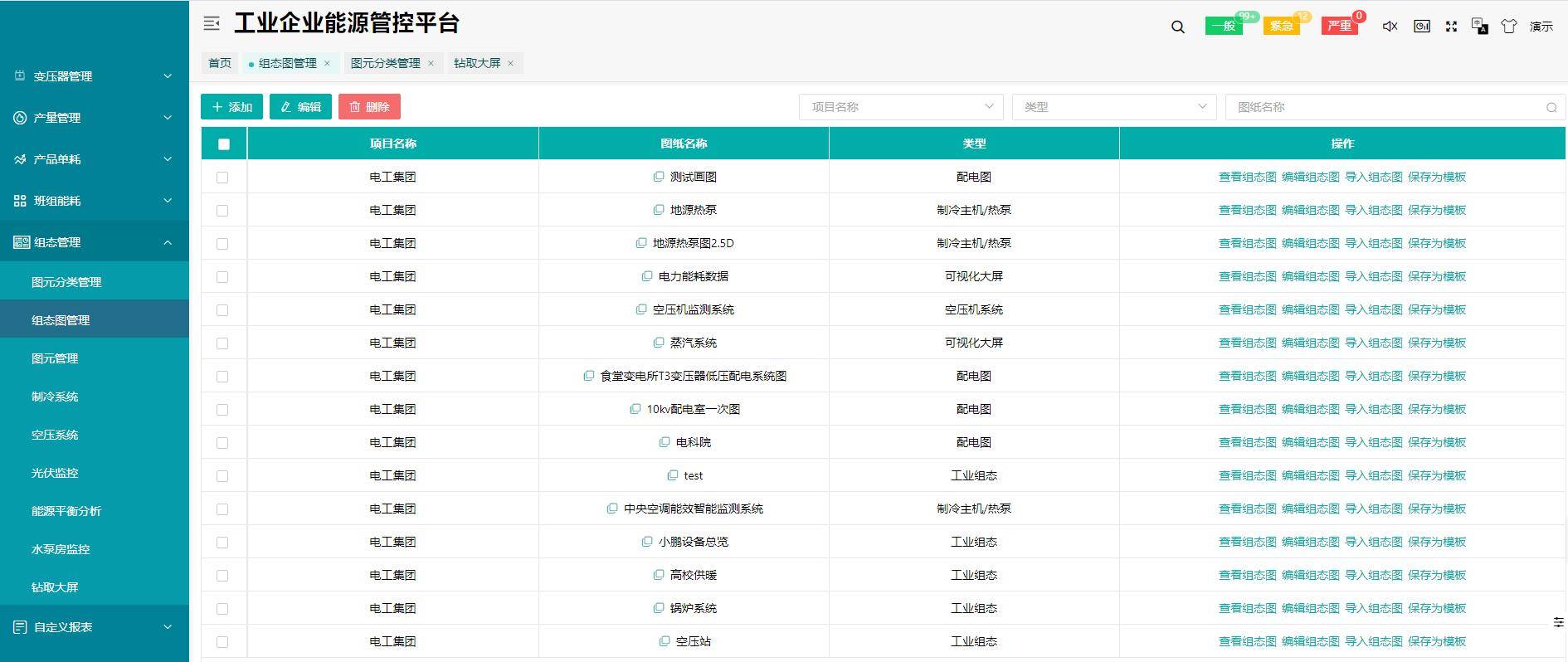Click the monitor screen icon in header
The width and height of the screenshot is (1568, 662).
click(x=1422, y=27)
